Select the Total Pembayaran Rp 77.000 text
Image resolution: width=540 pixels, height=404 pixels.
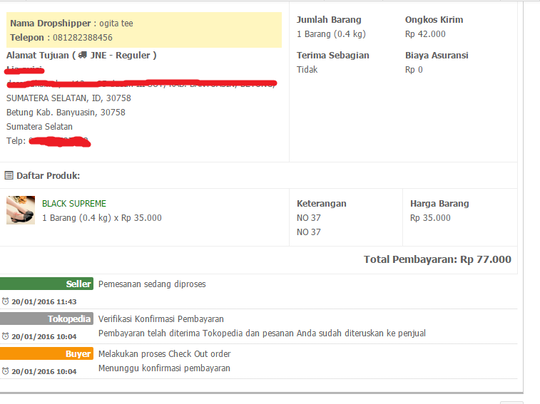(437, 259)
